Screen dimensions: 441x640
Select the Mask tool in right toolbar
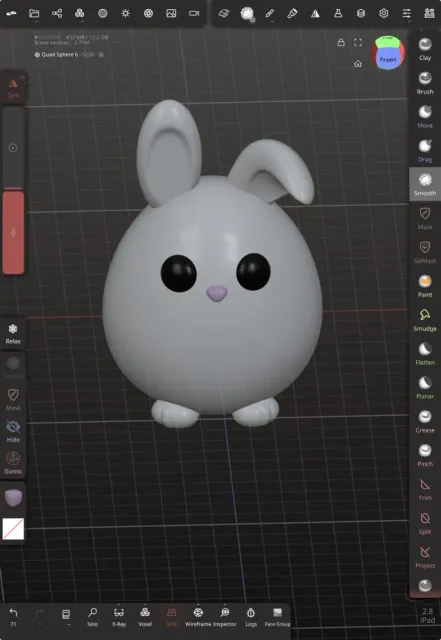pyautogui.click(x=425, y=218)
